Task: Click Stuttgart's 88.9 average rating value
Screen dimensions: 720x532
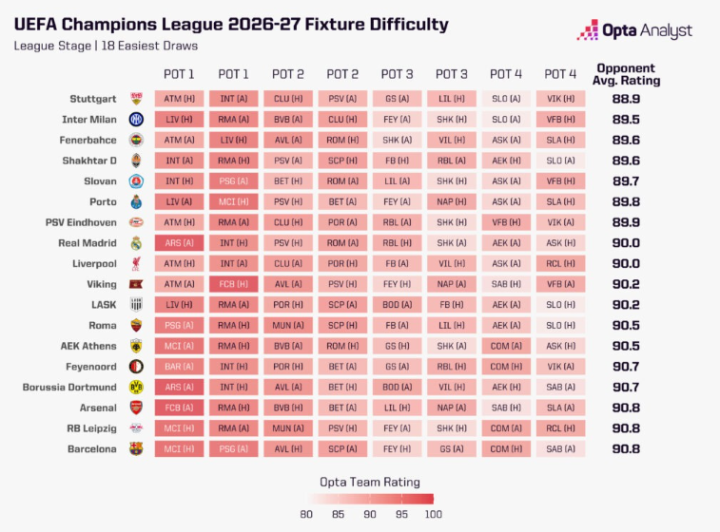Action: 626,99
